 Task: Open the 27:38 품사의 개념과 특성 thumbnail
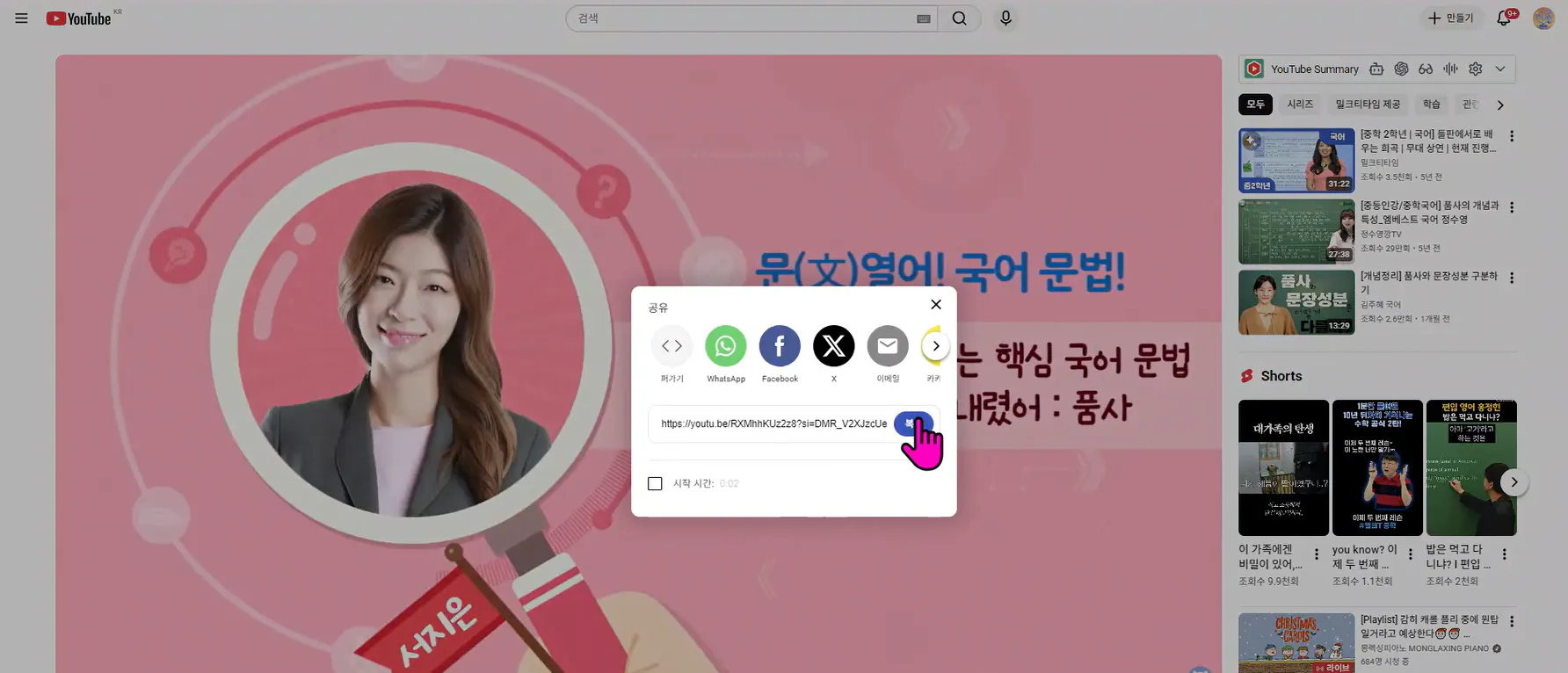(1296, 231)
